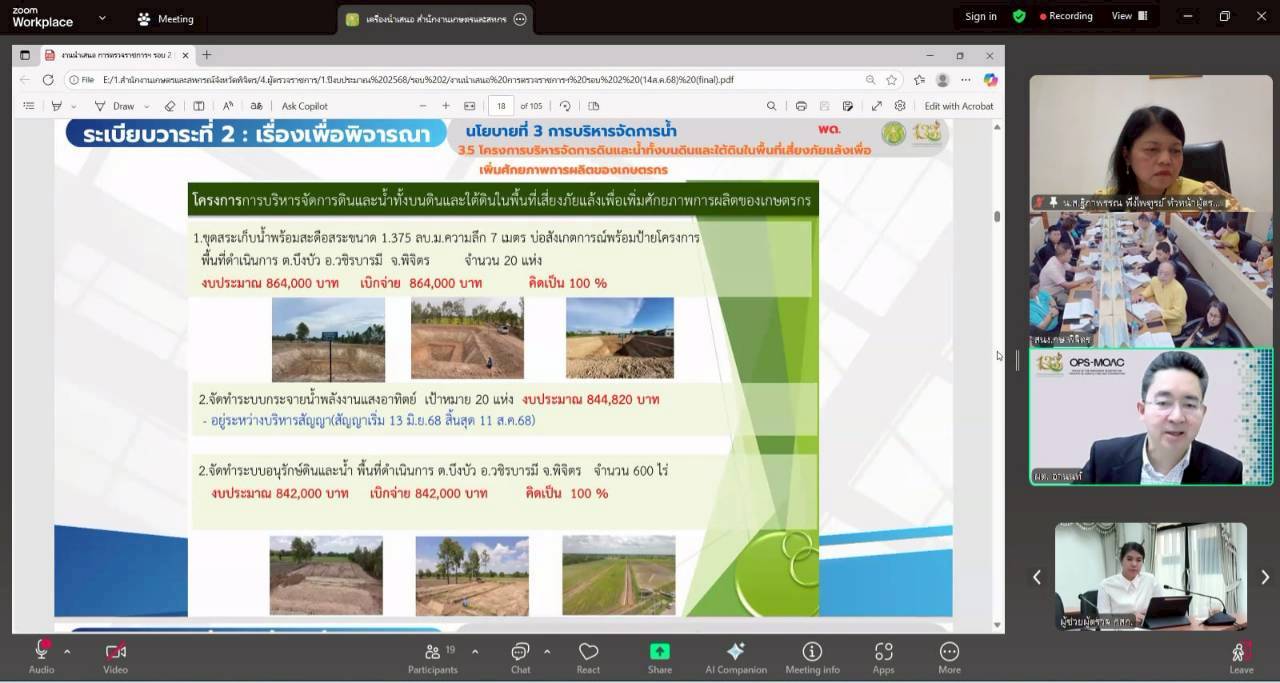The height and width of the screenshot is (683, 1280).
Task: Select the Draw tool in PDF toolbar
Action: pos(115,106)
